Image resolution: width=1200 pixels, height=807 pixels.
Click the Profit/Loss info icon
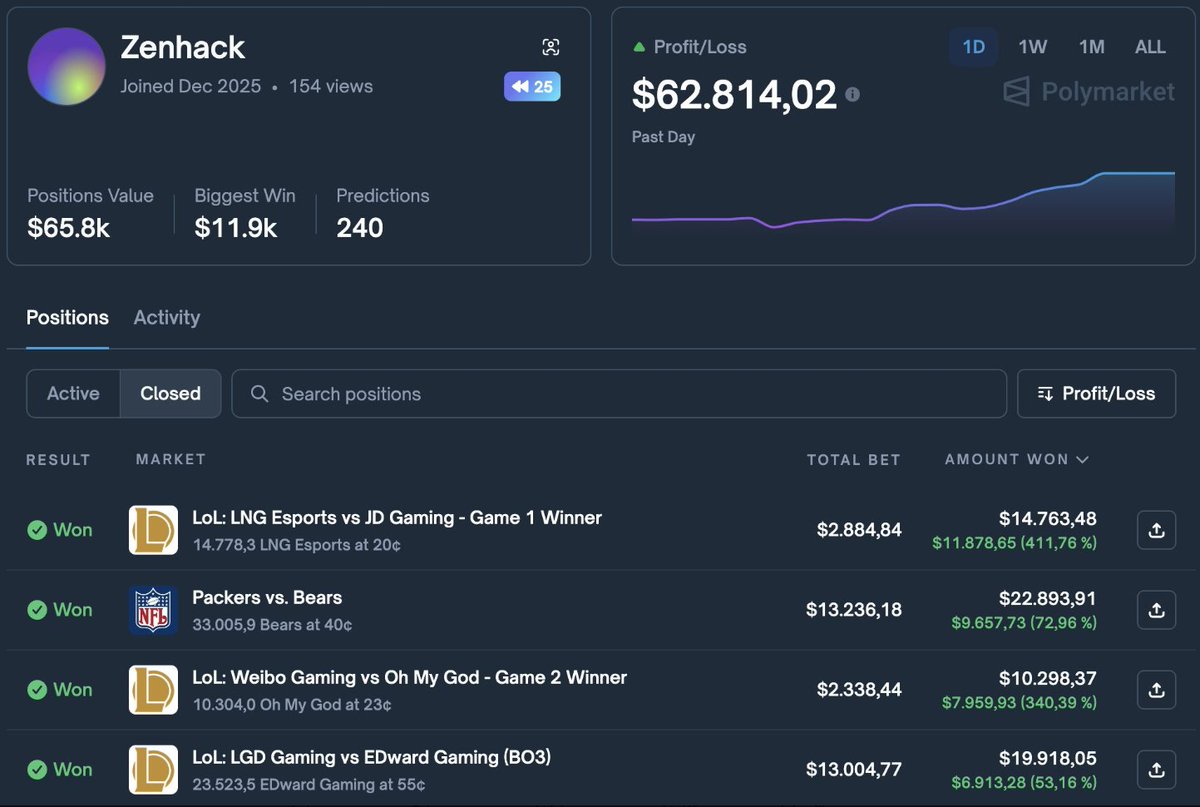pyautogui.click(x=853, y=94)
